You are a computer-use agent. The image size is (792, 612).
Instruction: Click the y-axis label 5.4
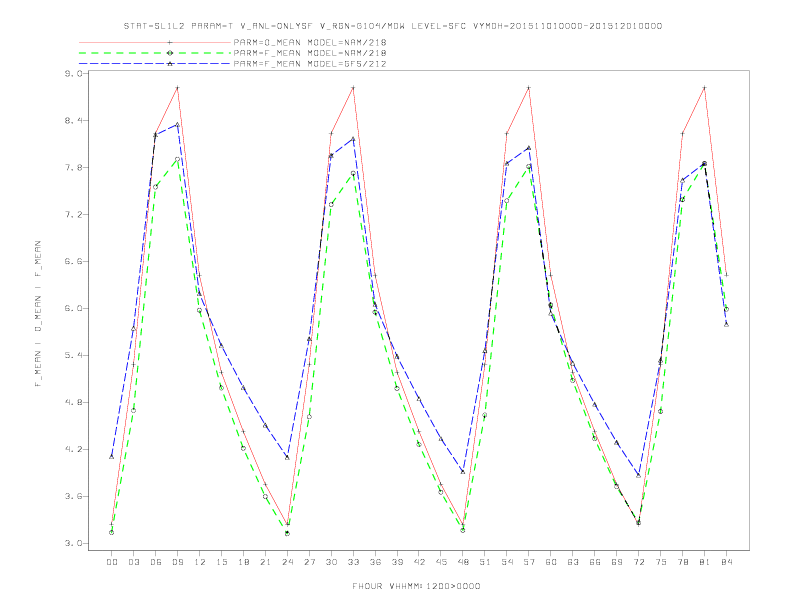pyautogui.click(x=73, y=355)
